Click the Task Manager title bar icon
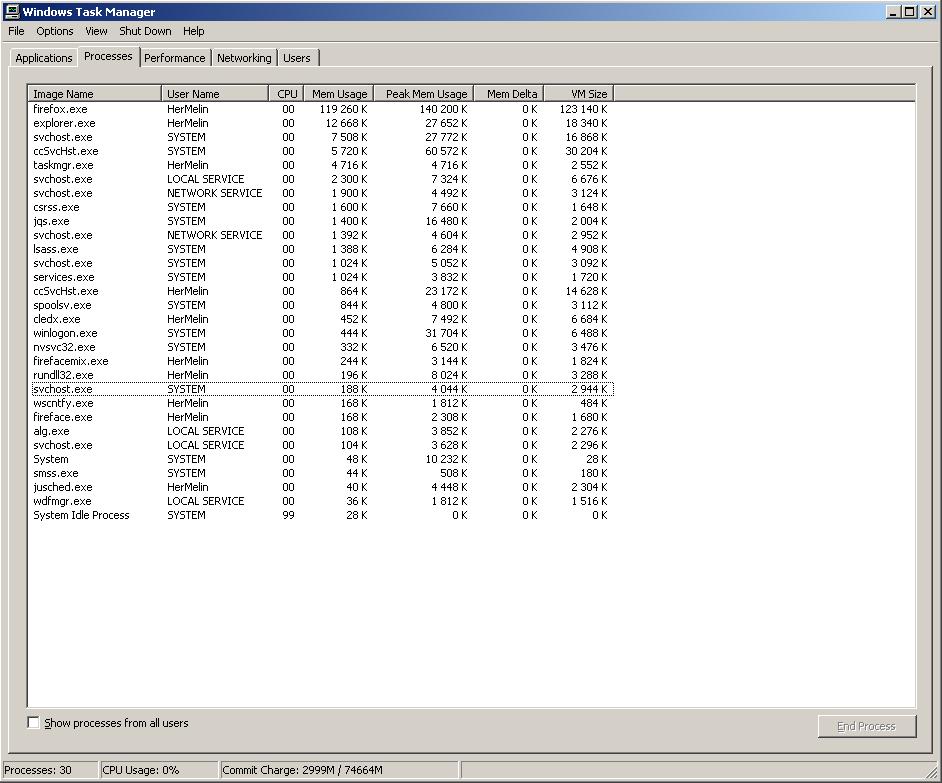The height and width of the screenshot is (783, 942). 11,11
